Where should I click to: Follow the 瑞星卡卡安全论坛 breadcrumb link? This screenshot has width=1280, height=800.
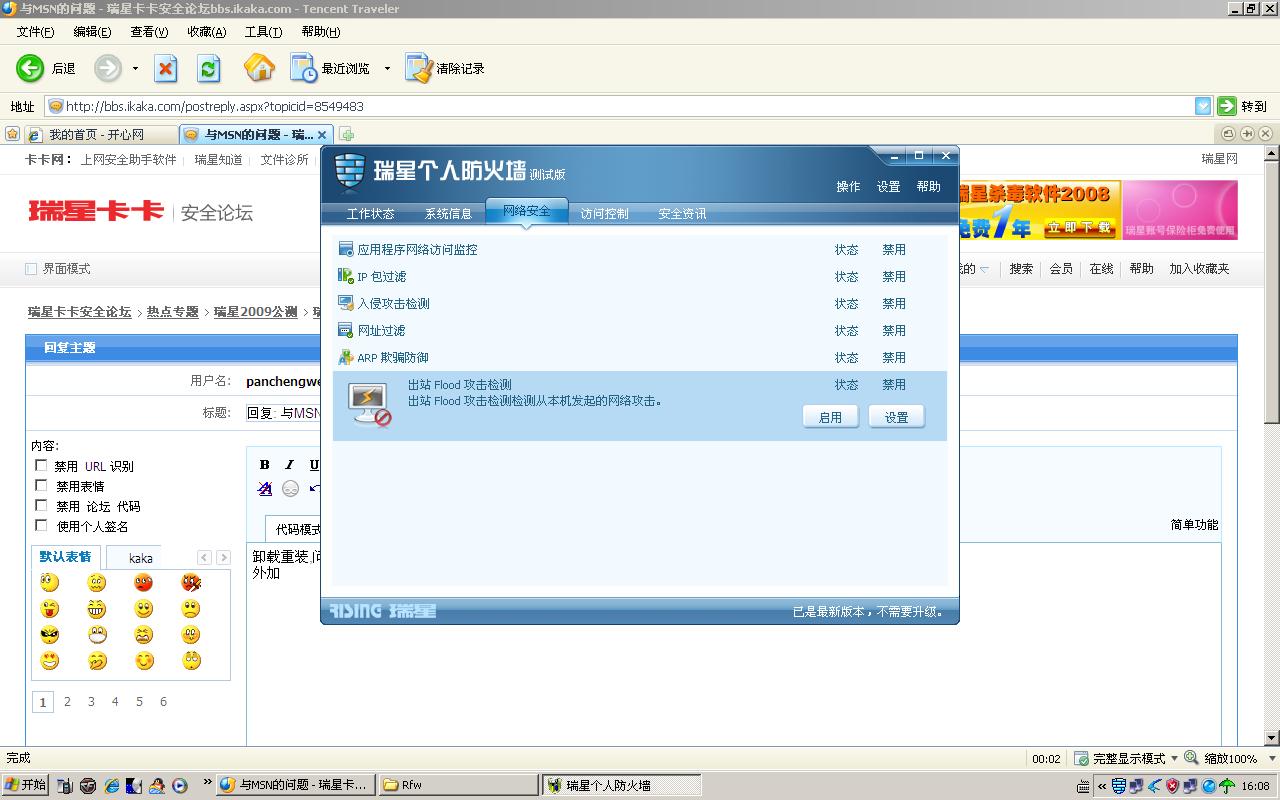(x=79, y=312)
